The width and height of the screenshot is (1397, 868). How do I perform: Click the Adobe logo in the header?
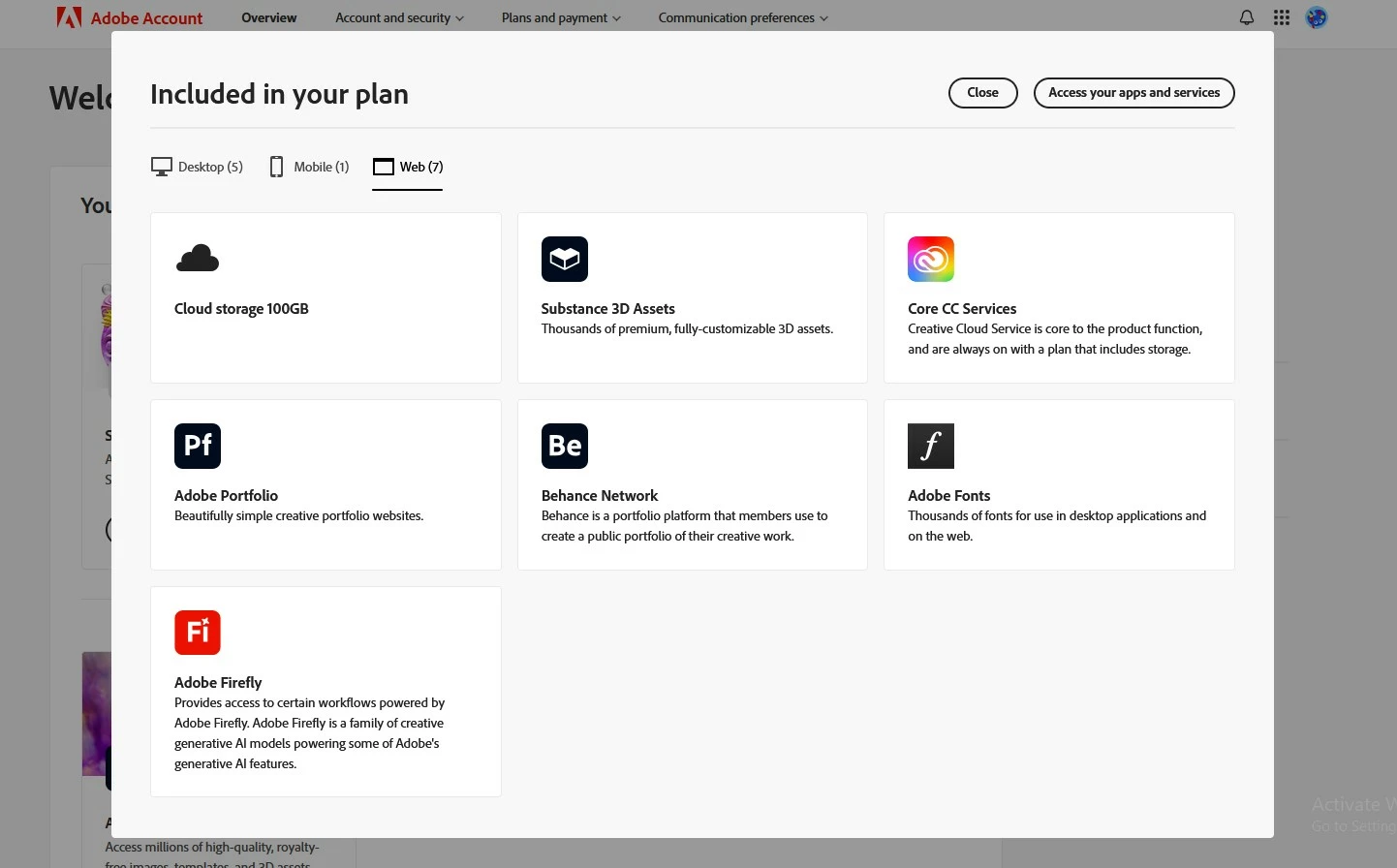coord(69,17)
